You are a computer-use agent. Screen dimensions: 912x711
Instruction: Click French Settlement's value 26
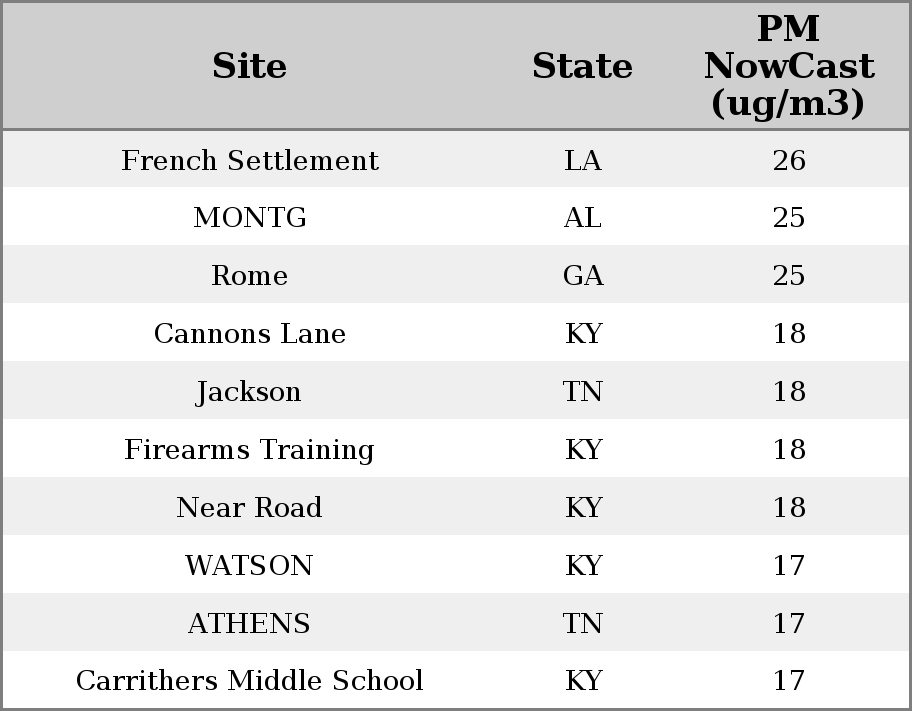coord(788,161)
